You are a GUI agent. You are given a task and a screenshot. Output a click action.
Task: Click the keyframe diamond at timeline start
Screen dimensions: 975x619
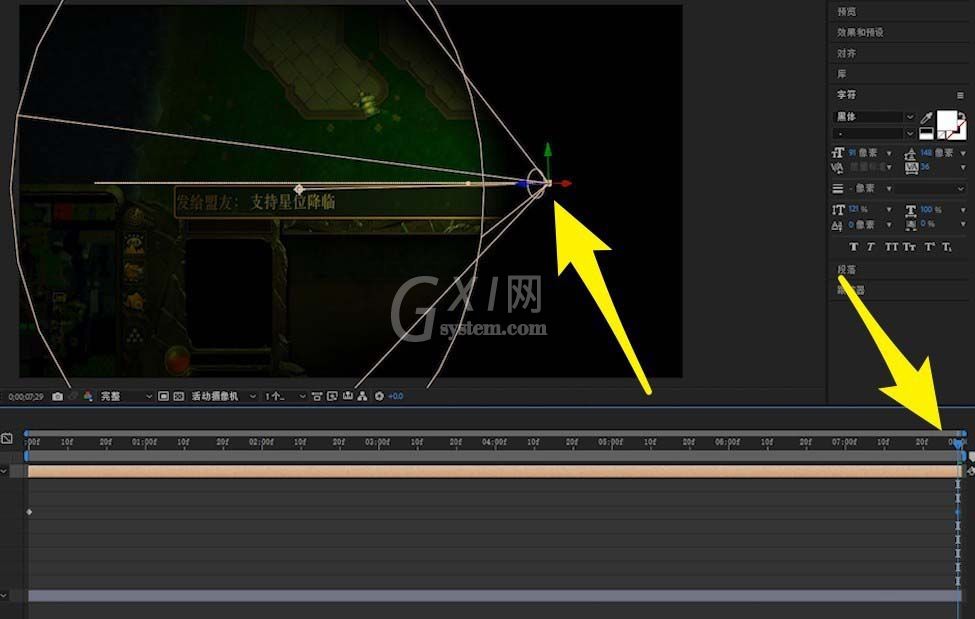[29, 512]
